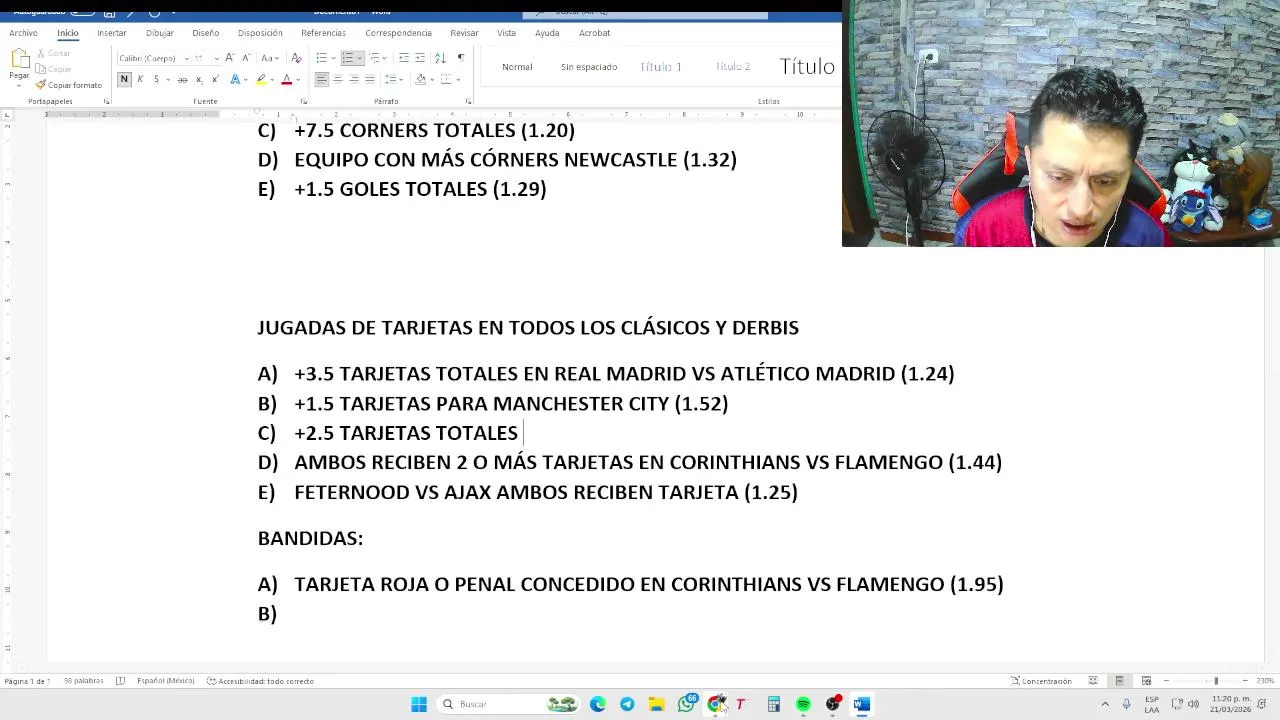Open the Archivo menu
This screenshot has height=720, width=1280.
tap(23, 33)
